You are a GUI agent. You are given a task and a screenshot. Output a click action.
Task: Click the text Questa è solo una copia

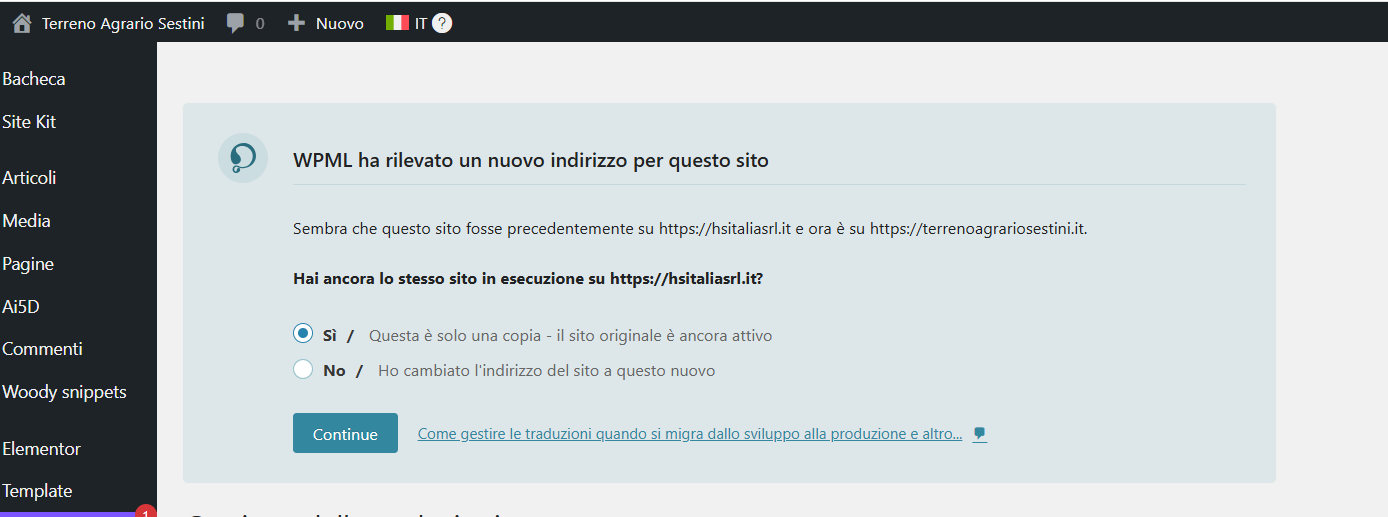[x=570, y=336]
